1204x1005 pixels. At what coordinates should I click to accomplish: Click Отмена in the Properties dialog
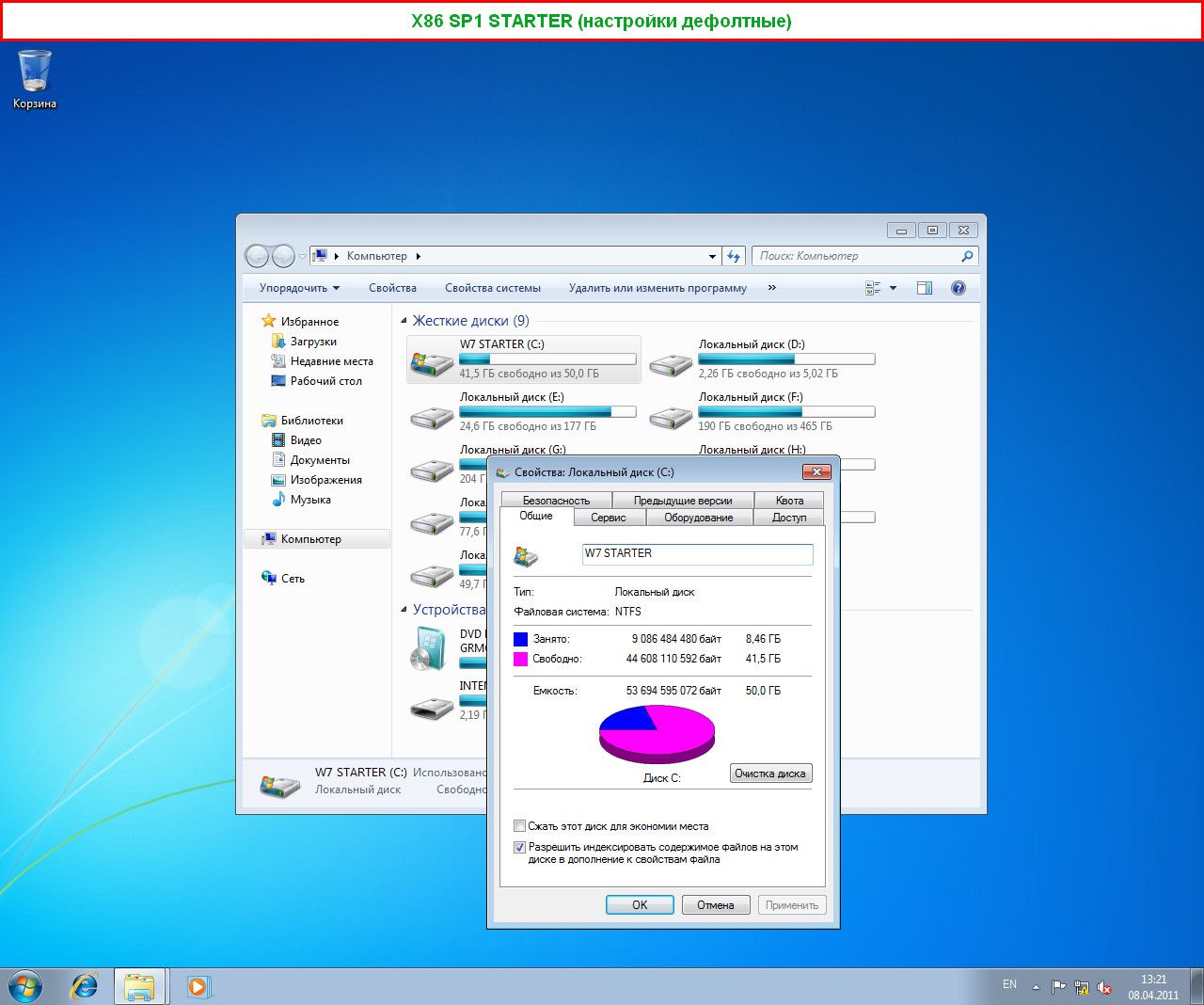point(716,905)
